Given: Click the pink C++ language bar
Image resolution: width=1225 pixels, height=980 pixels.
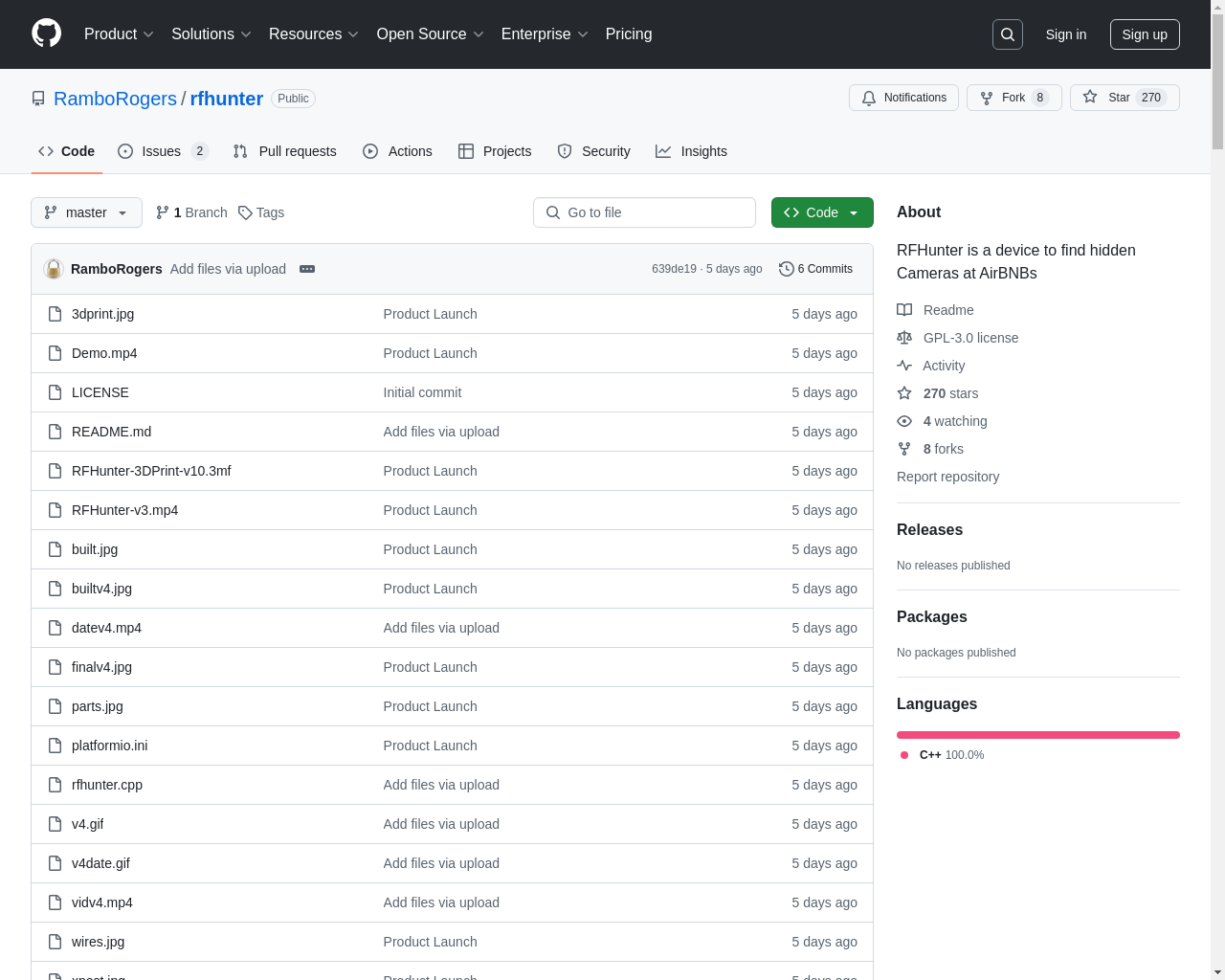Looking at the screenshot, I should tap(1038, 735).
